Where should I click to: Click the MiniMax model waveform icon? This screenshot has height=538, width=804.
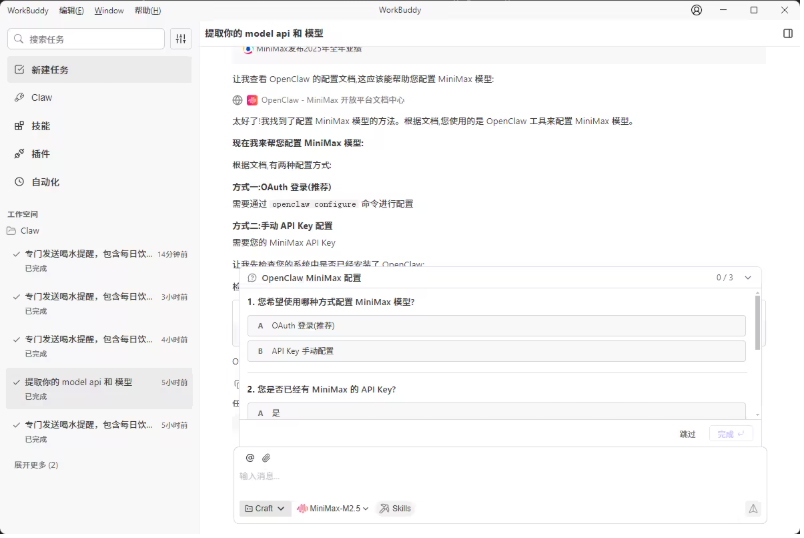[302, 509]
